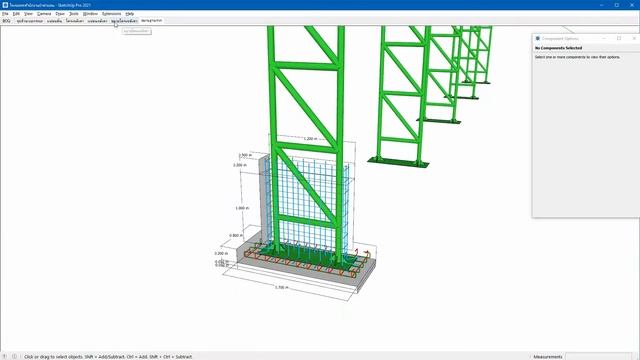640x360 pixels.
Task: Select the 1.200 m dimension label
Action: point(311,139)
